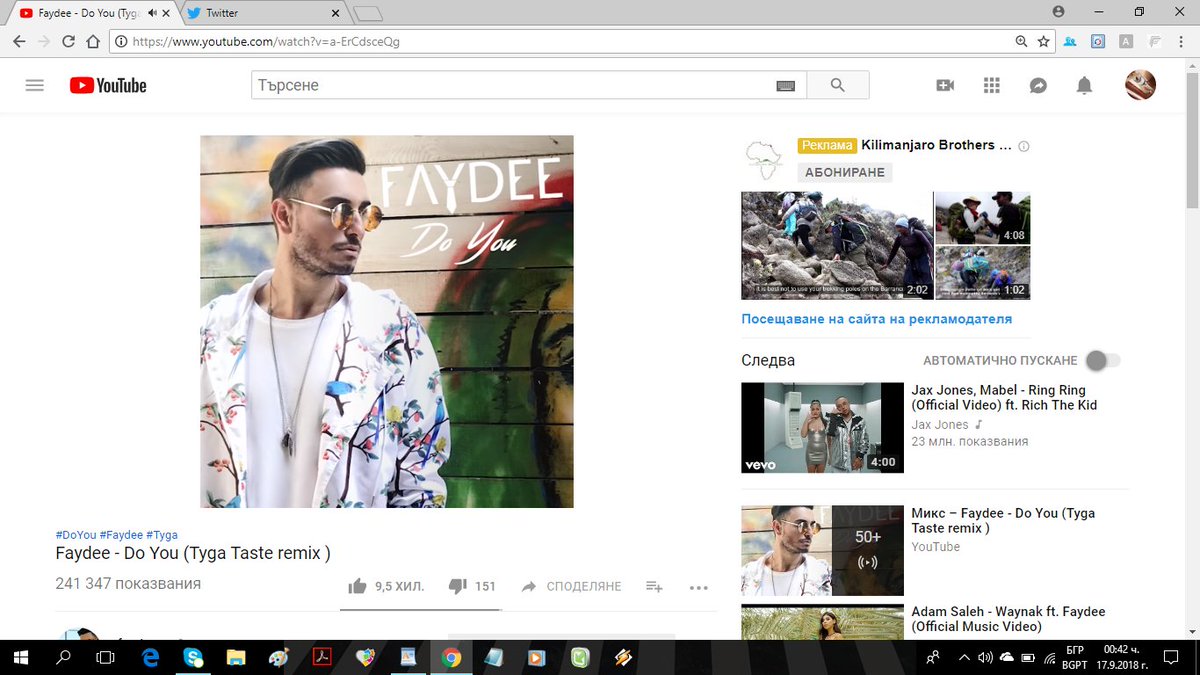
Task: Play the 2:02 trekking ad thumbnail
Action: 837,246
